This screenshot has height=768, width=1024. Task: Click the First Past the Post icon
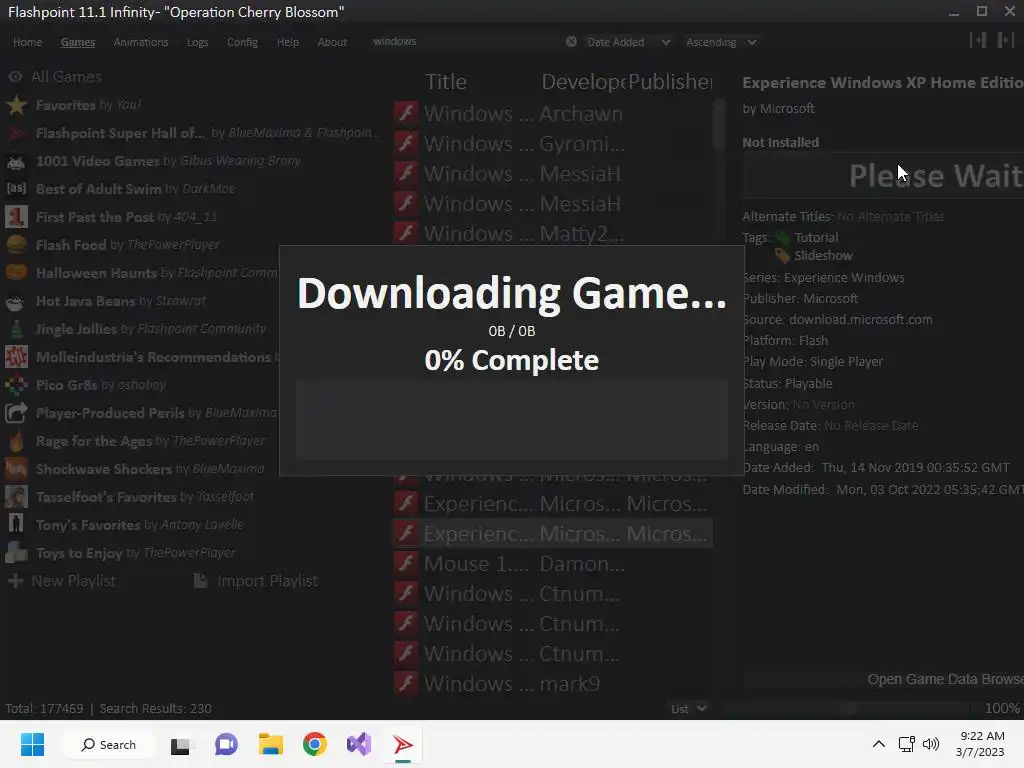16,217
